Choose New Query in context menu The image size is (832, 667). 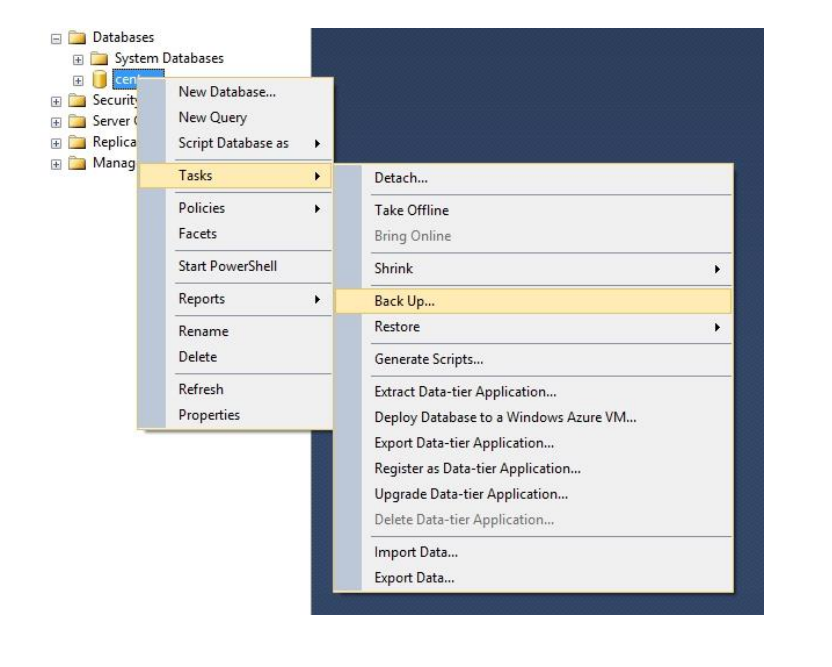coord(212,117)
